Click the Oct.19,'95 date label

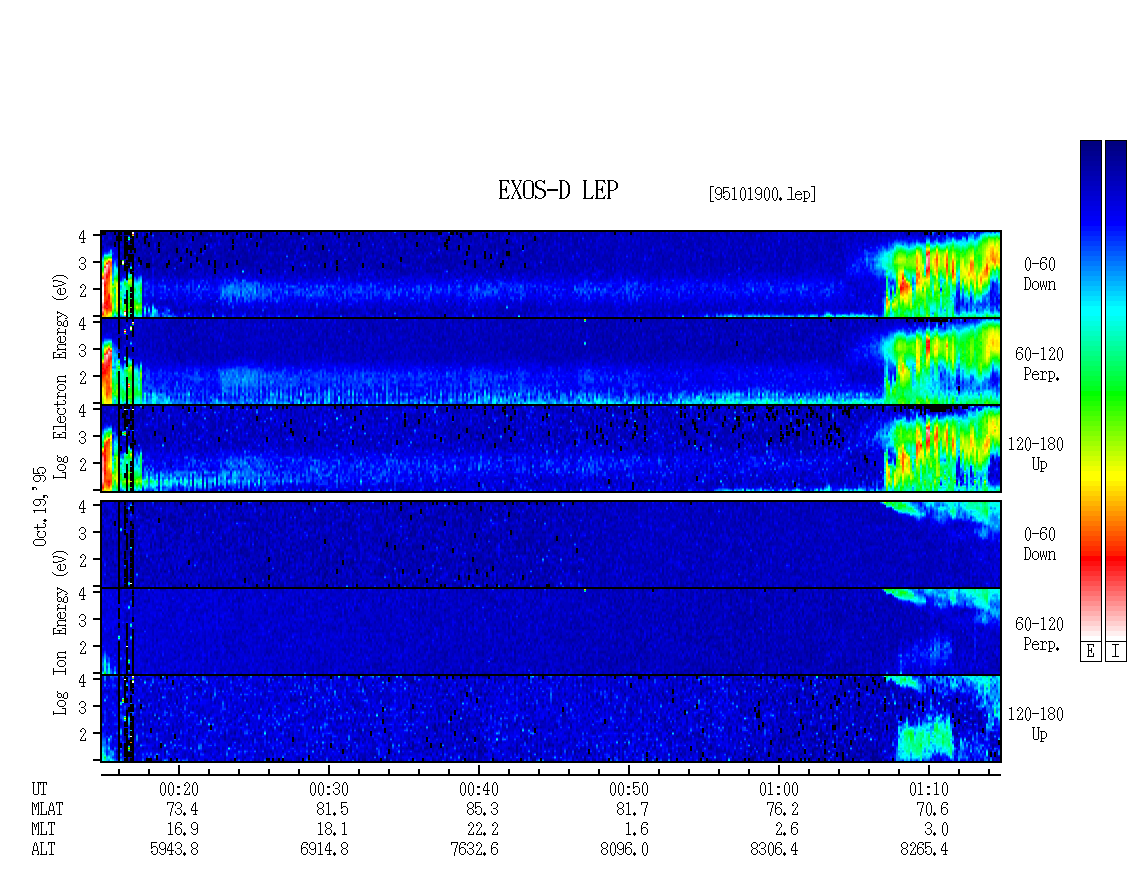[40, 506]
